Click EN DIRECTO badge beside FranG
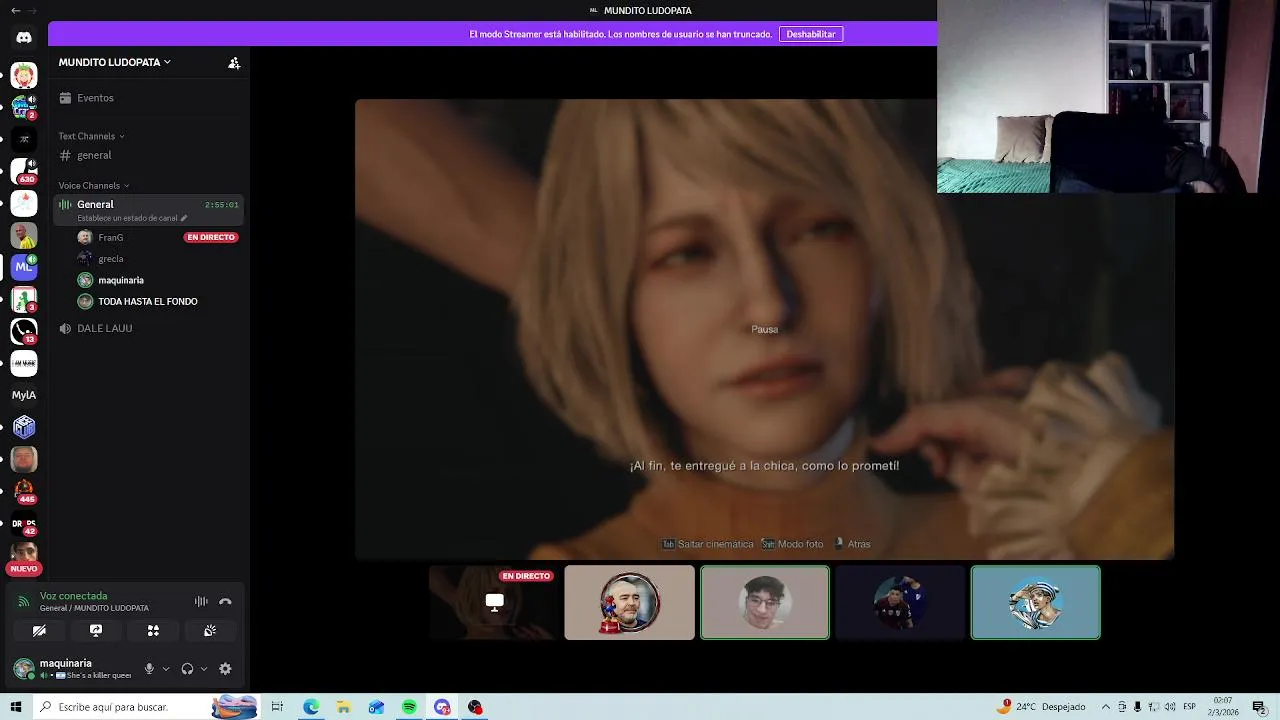The height and width of the screenshot is (720, 1280). point(211,237)
